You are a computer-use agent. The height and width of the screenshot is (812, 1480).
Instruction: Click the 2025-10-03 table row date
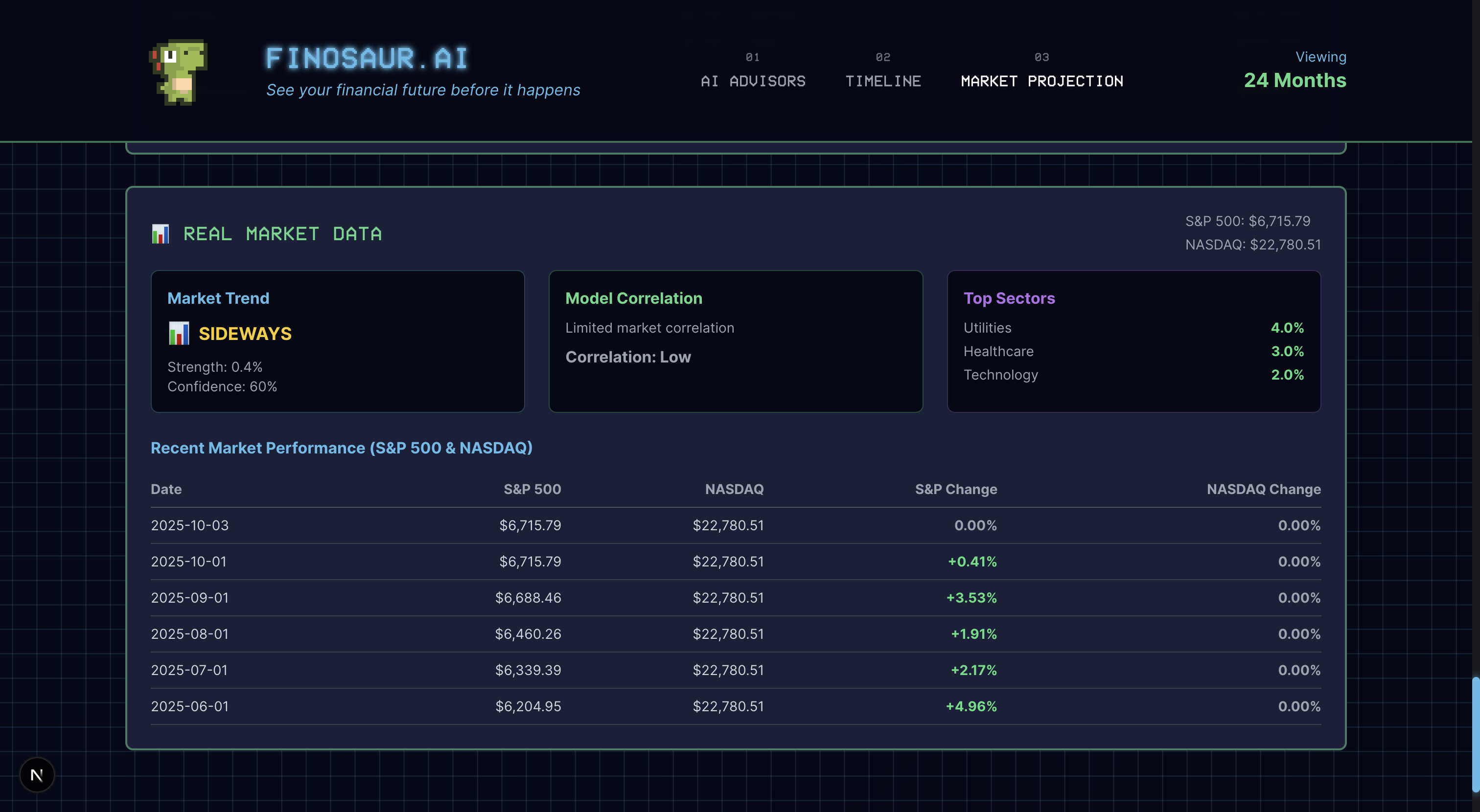tap(189, 525)
